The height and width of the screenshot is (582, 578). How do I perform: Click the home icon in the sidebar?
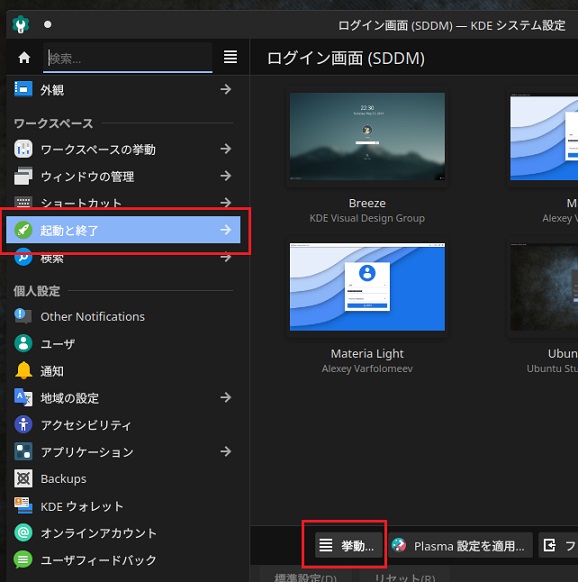(24, 58)
